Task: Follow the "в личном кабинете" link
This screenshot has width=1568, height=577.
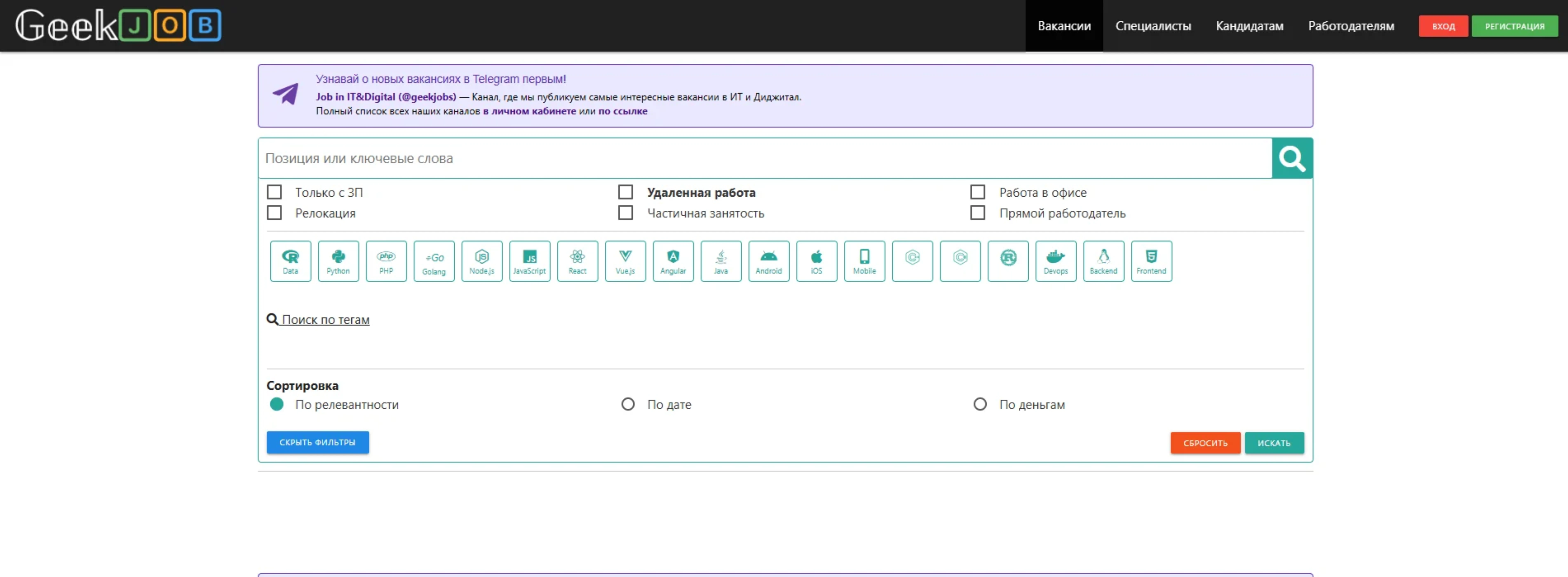Action: 529,111
